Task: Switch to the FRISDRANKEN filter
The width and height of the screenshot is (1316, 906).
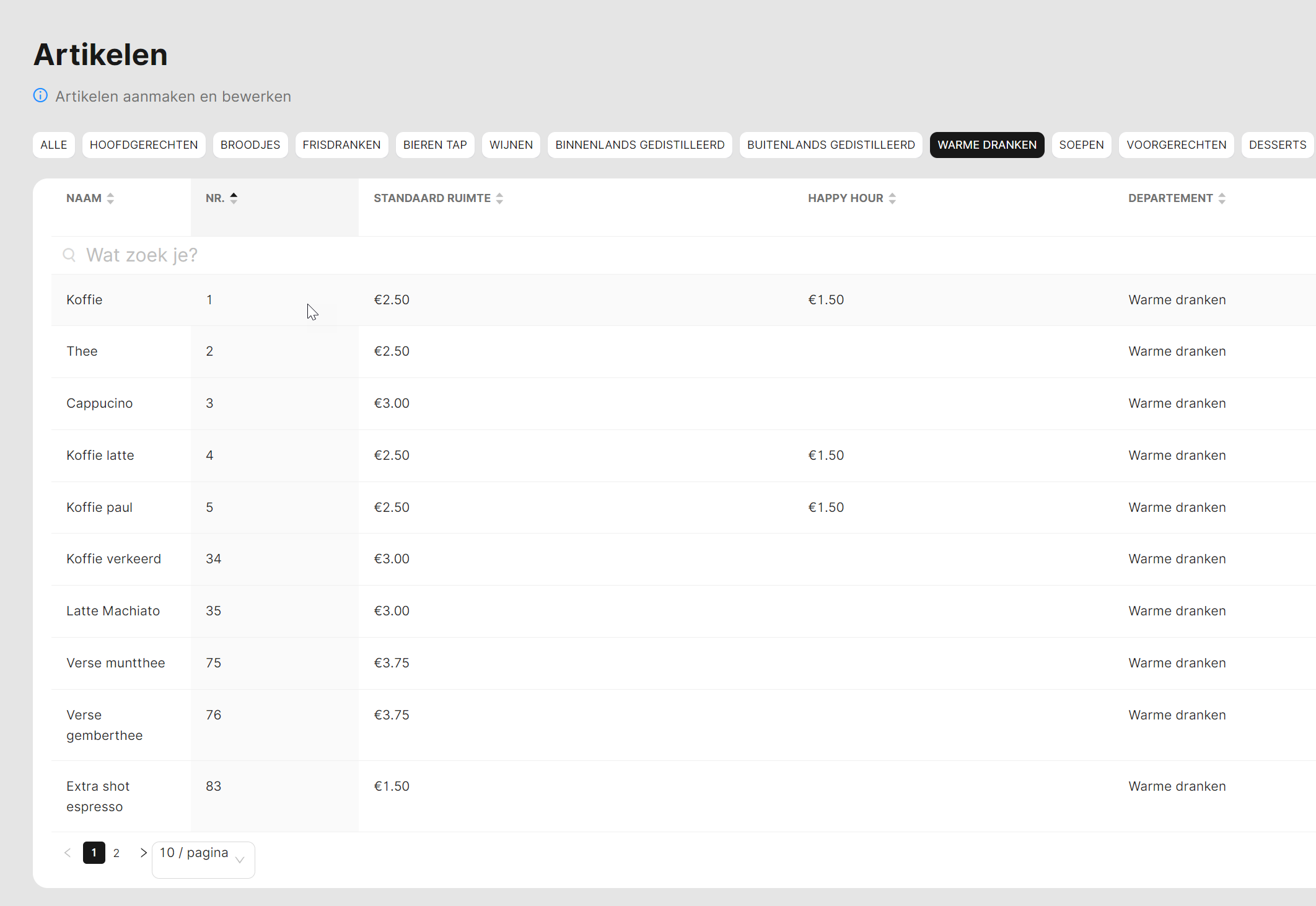Action: 341,145
